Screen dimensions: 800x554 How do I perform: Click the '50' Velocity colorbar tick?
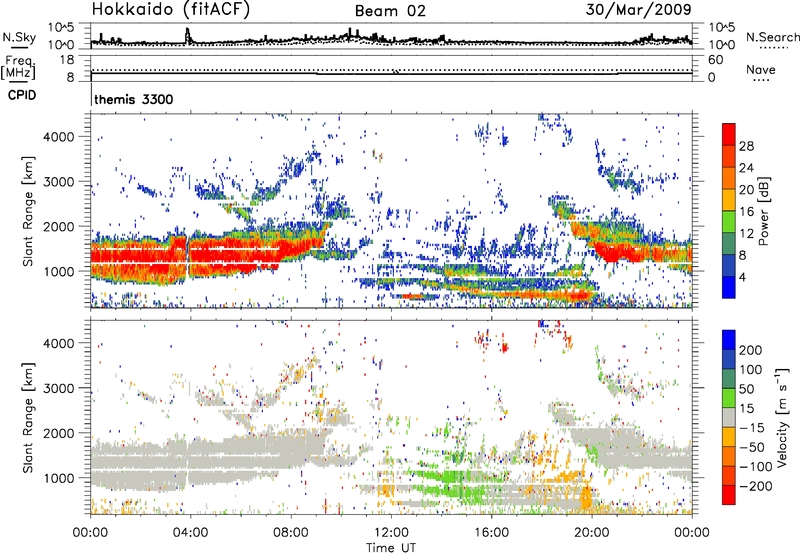(x=746, y=389)
